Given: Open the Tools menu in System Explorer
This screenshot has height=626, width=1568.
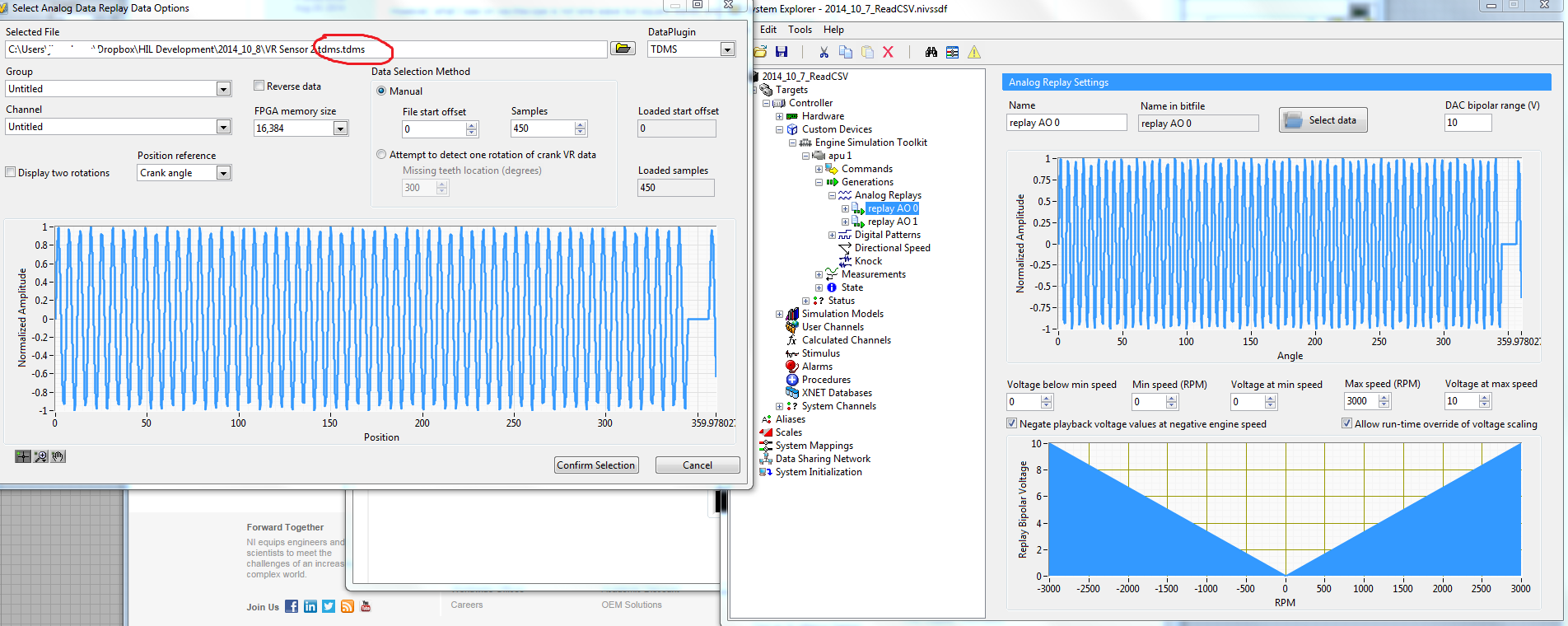Looking at the screenshot, I should pyautogui.click(x=800, y=30).
